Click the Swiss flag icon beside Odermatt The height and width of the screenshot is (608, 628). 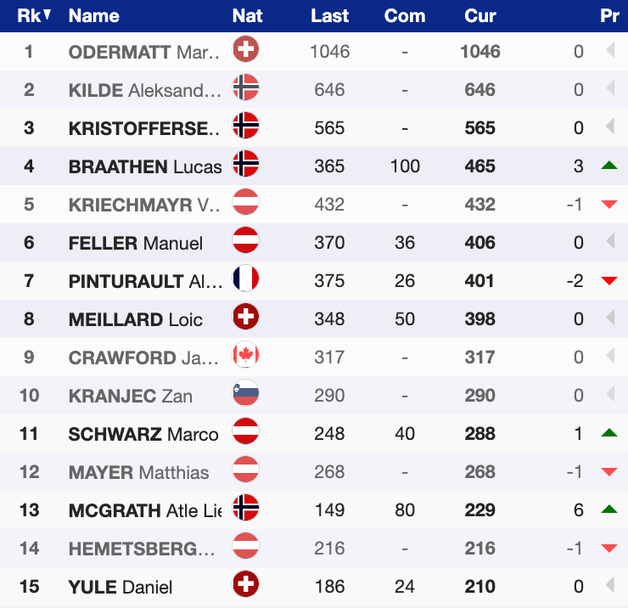point(245,50)
